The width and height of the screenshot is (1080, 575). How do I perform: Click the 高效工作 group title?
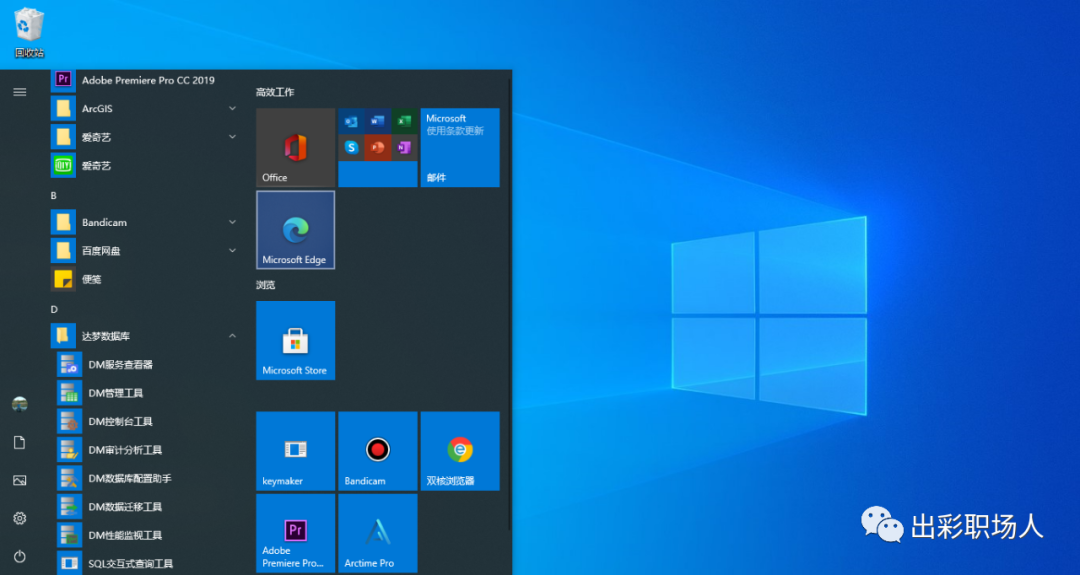275,92
